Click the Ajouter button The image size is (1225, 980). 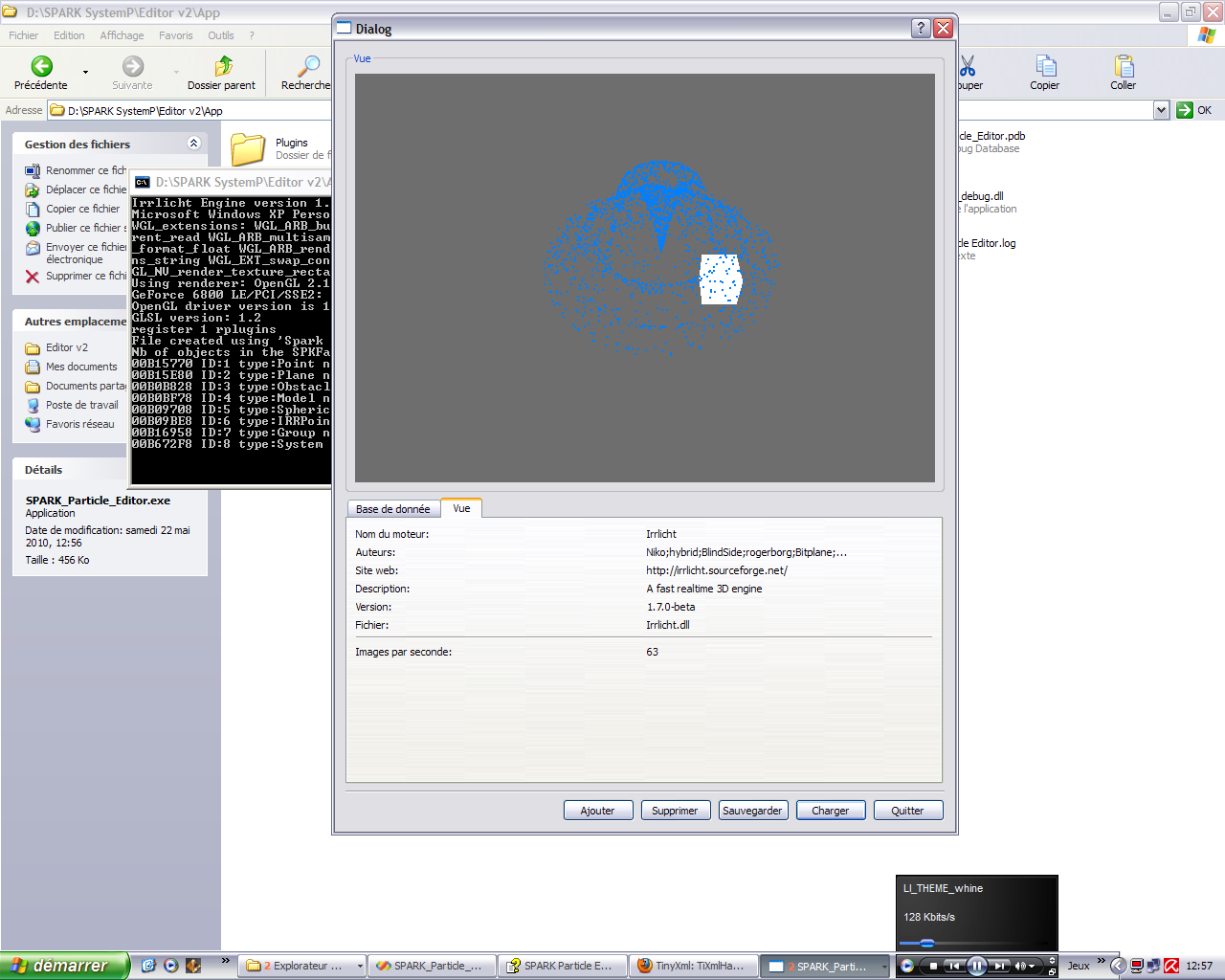[x=598, y=811]
